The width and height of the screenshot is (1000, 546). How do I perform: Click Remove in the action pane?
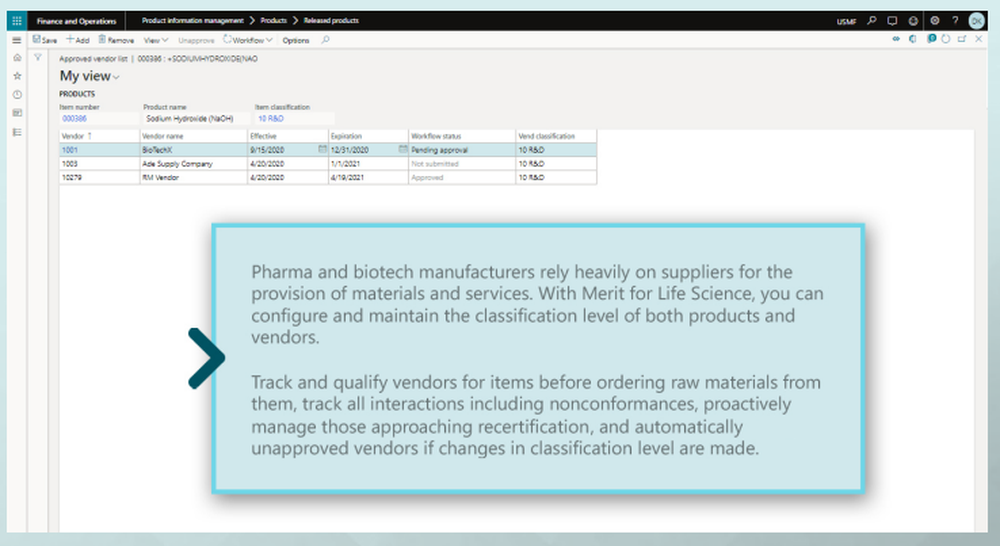116,40
